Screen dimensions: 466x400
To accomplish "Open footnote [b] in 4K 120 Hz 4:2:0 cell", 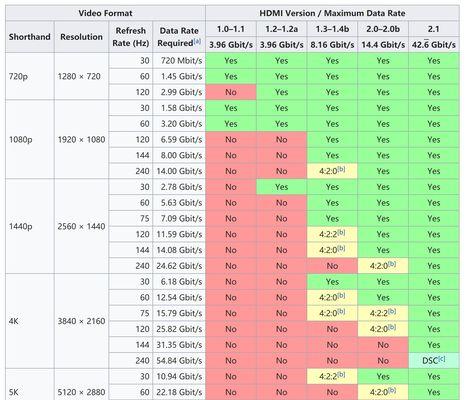I will [x=392, y=327].
